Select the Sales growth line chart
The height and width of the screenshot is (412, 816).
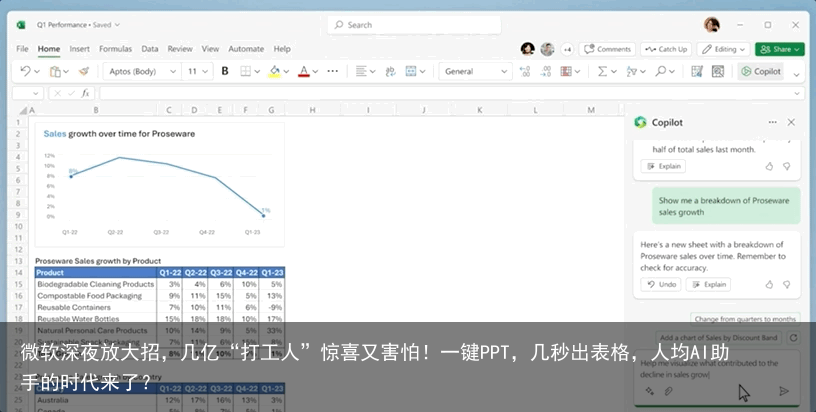click(x=160, y=184)
